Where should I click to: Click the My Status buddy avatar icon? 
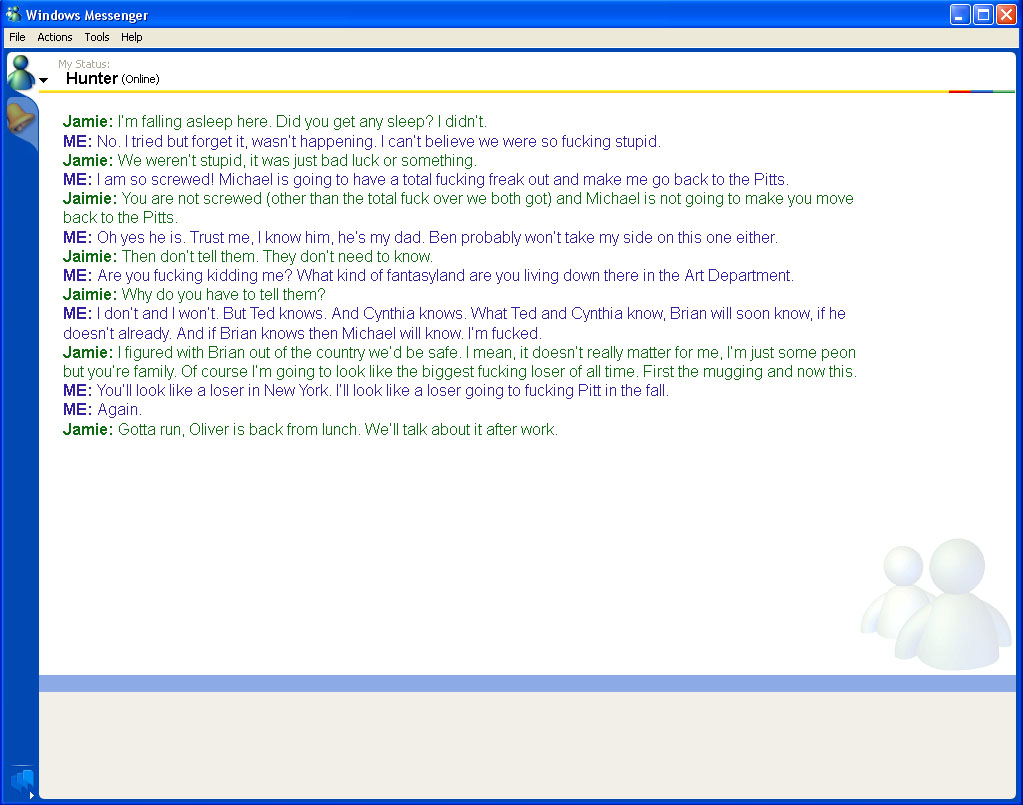20,72
